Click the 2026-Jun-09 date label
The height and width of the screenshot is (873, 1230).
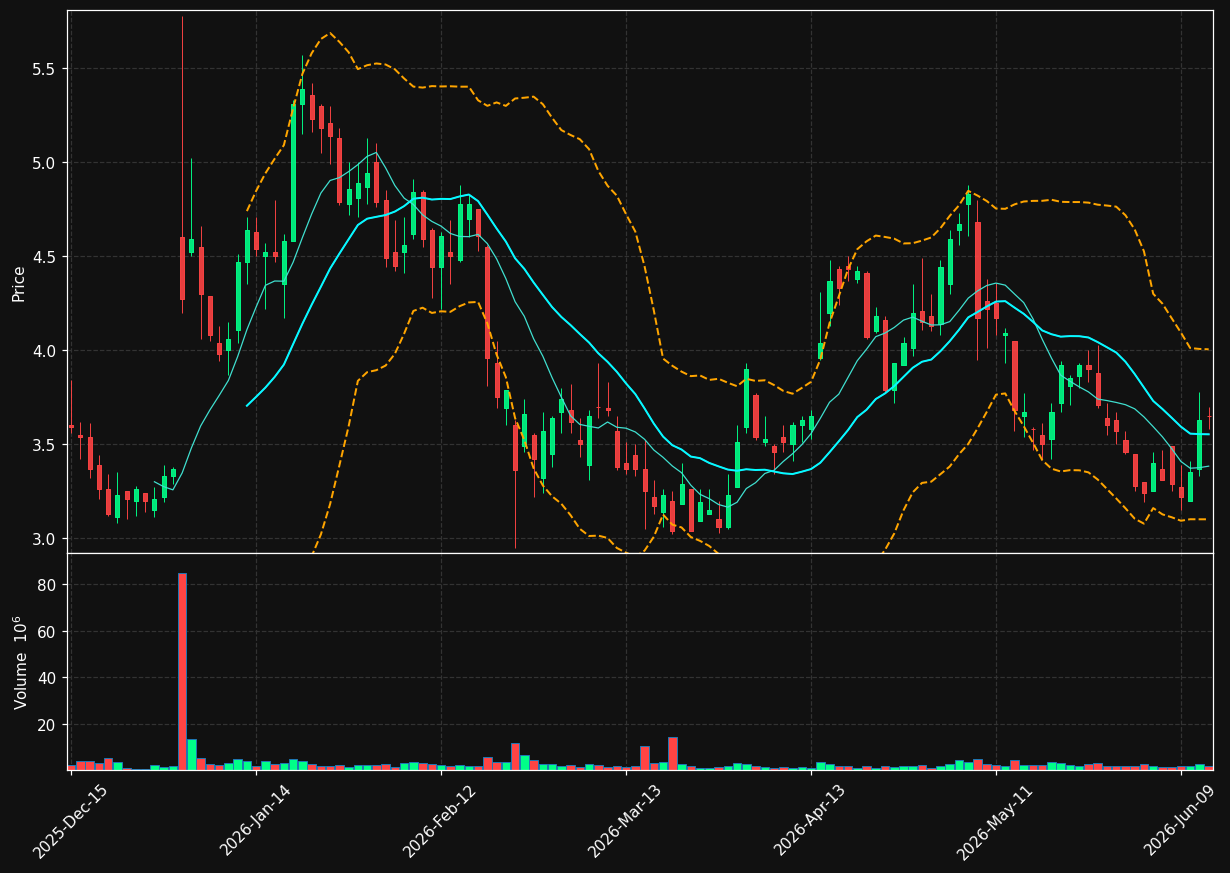coord(1181,821)
